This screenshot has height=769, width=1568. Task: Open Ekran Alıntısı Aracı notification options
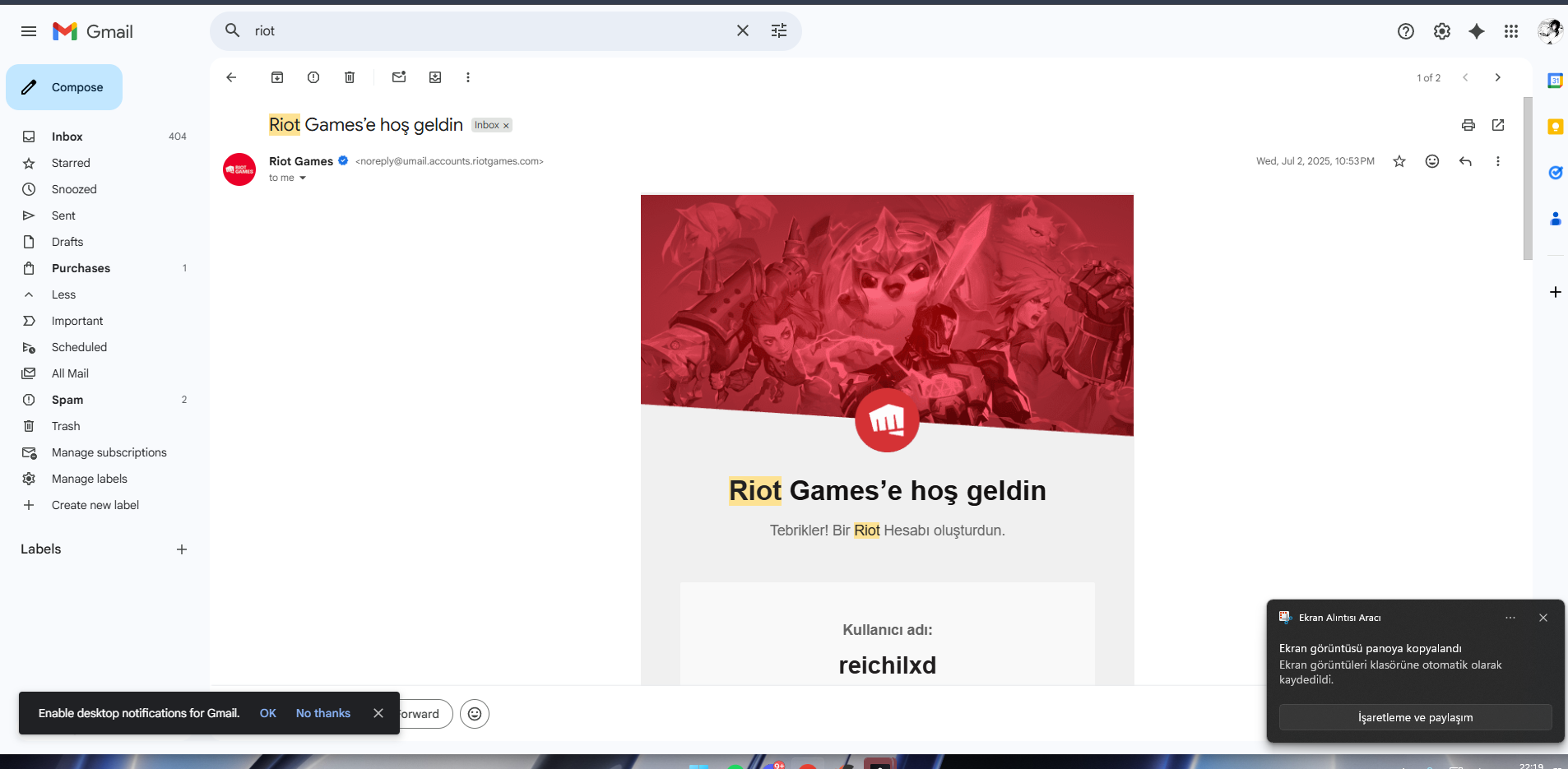click(1510, 618)
